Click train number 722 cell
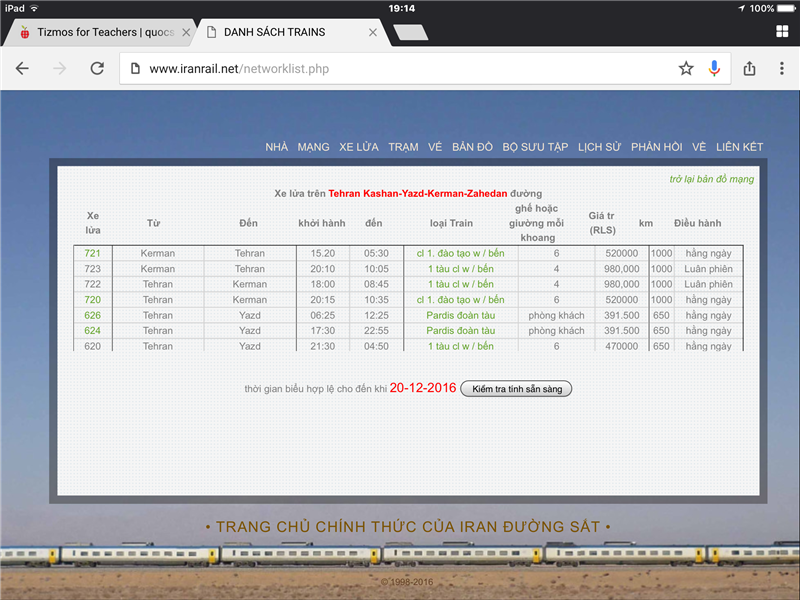800x600 pixels. click(x=92, y=284)
